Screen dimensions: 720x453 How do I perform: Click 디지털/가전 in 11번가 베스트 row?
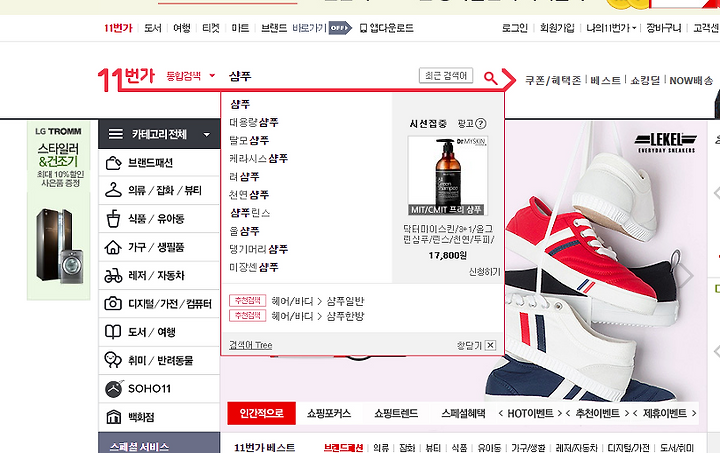628,447
